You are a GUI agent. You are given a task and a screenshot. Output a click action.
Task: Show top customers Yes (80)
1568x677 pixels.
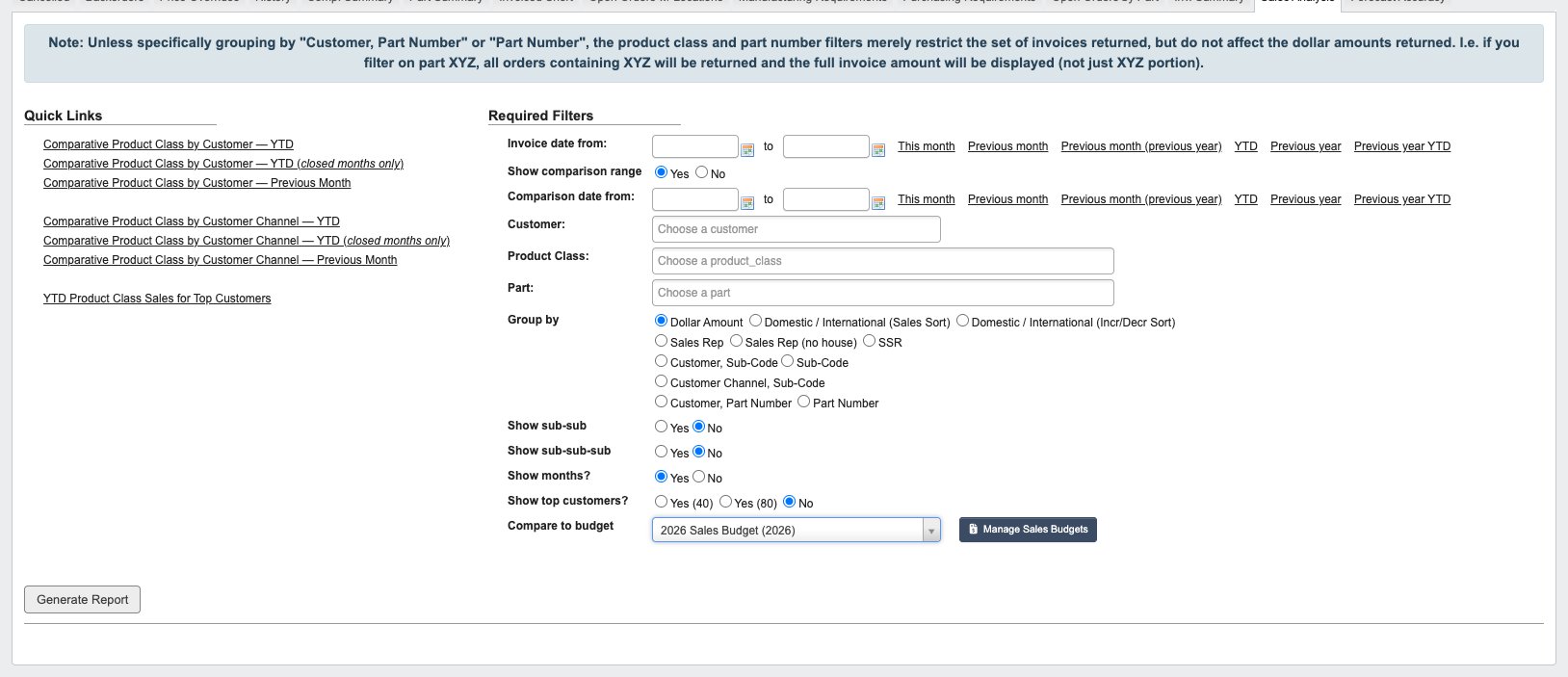(x=725, y=502)
